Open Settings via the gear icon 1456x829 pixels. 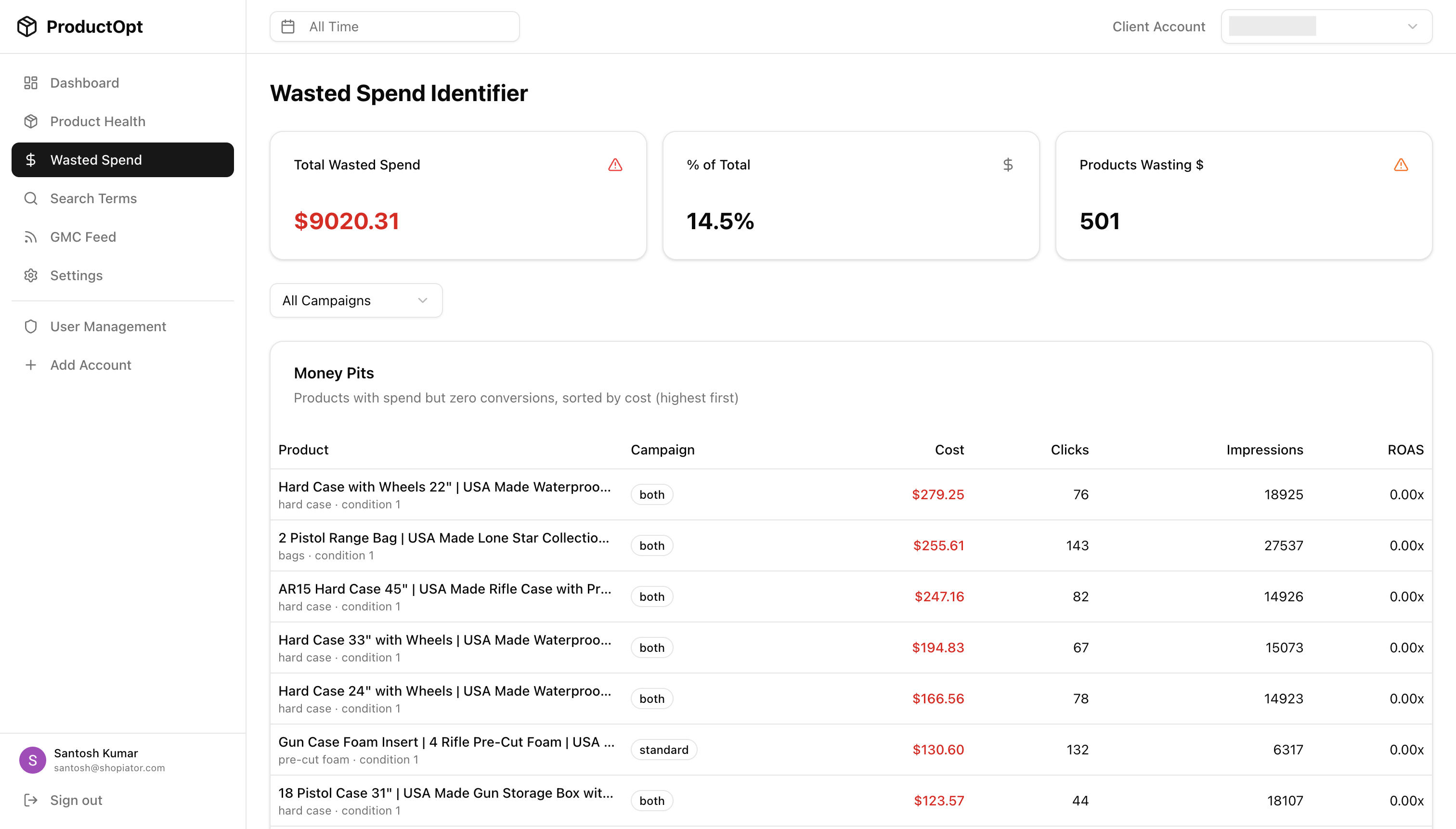31,275
